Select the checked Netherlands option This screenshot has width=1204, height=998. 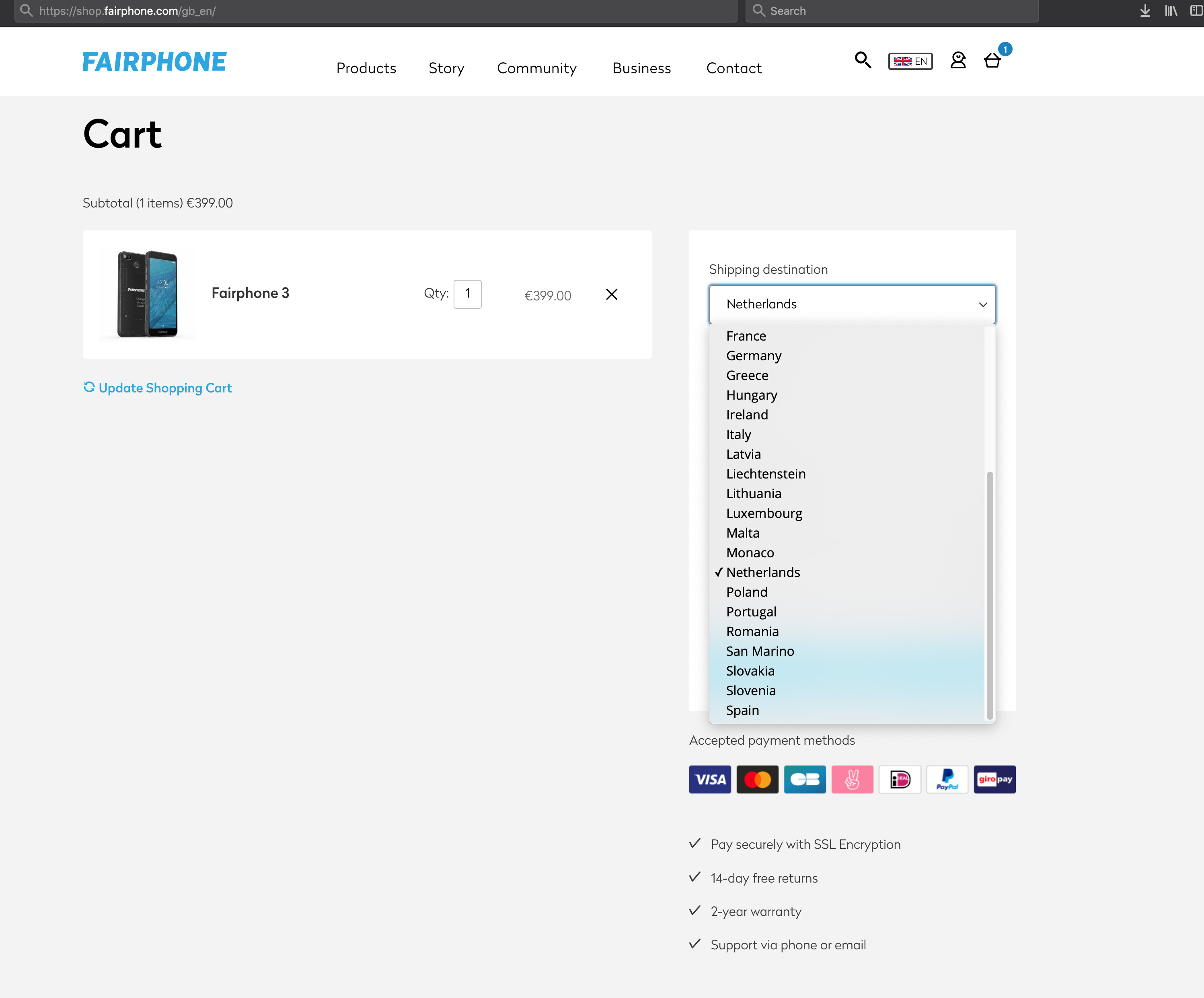tap(846, 572)
